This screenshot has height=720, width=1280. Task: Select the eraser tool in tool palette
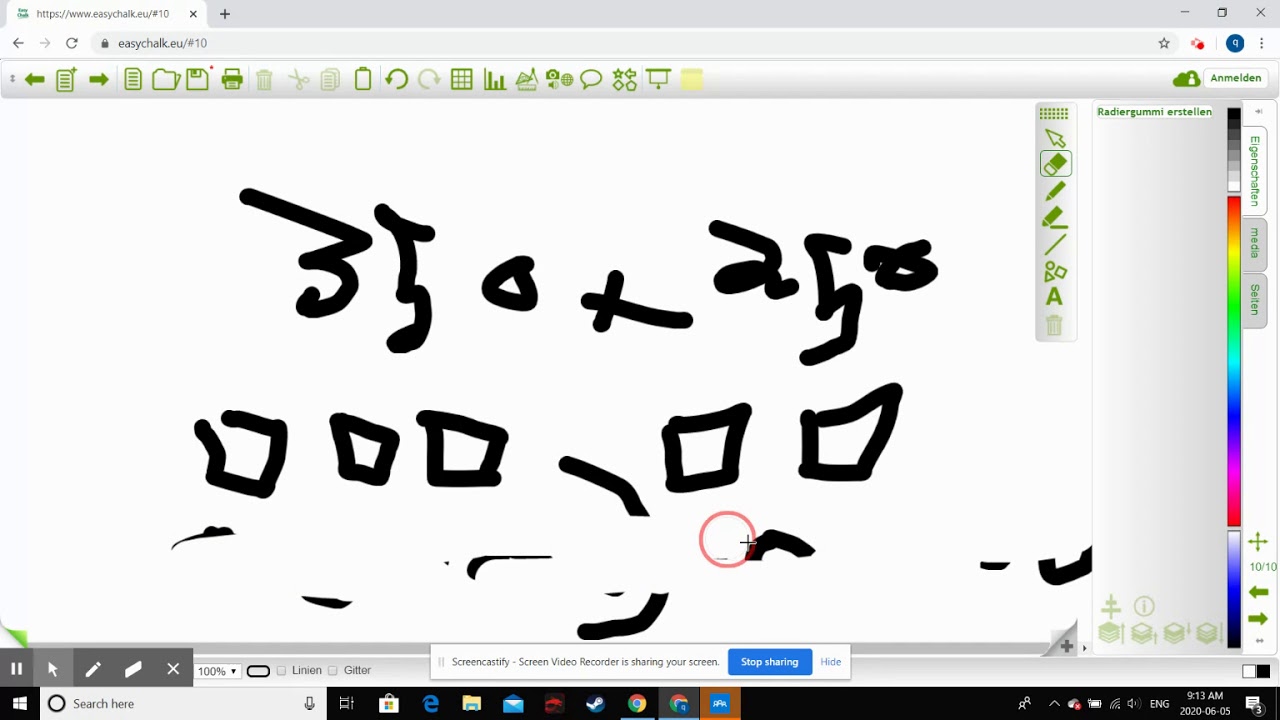click(1055, 164)
